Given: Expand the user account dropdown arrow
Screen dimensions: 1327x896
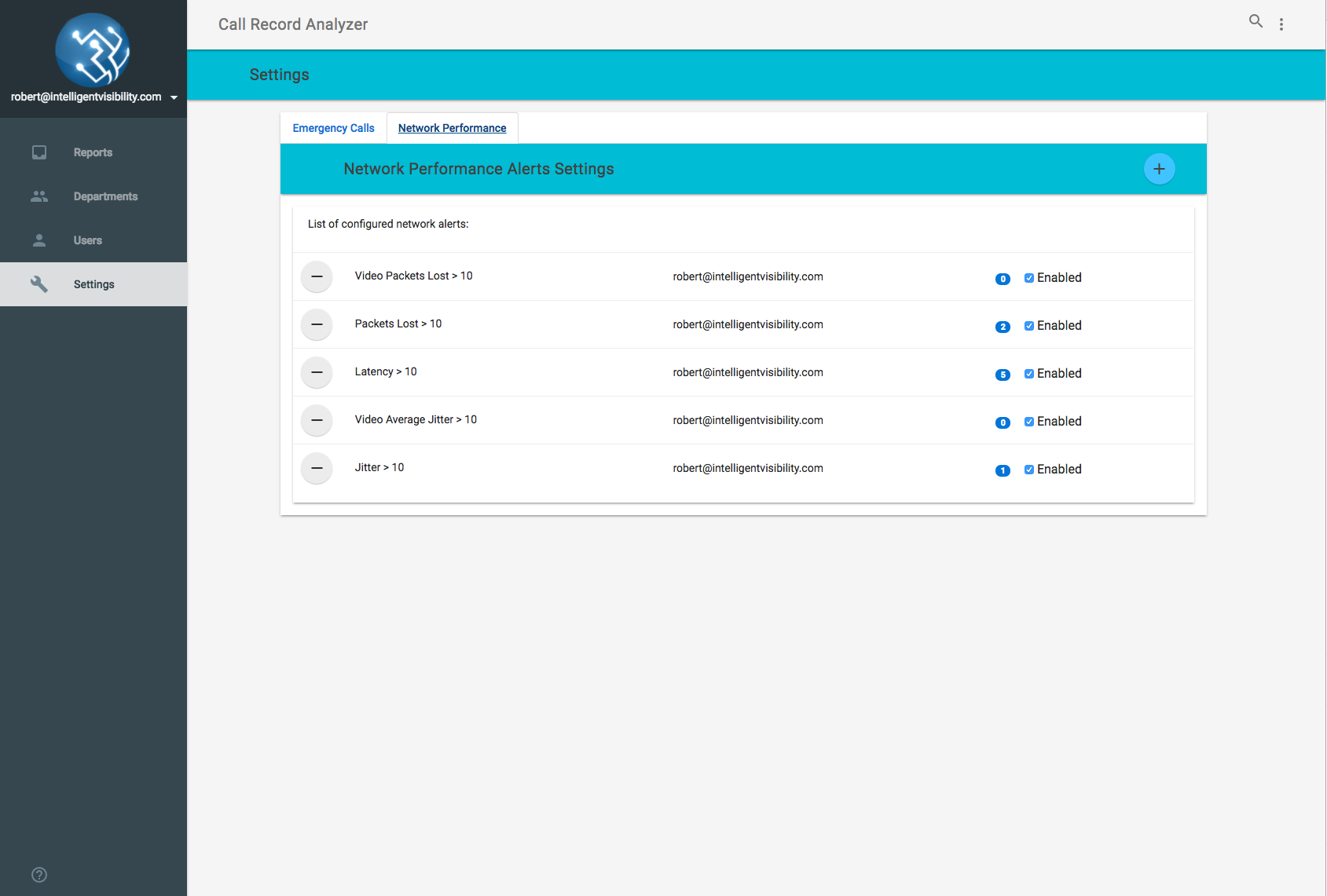Looking at the screenshot, I should pyautogui.click(x=174, y=97).
